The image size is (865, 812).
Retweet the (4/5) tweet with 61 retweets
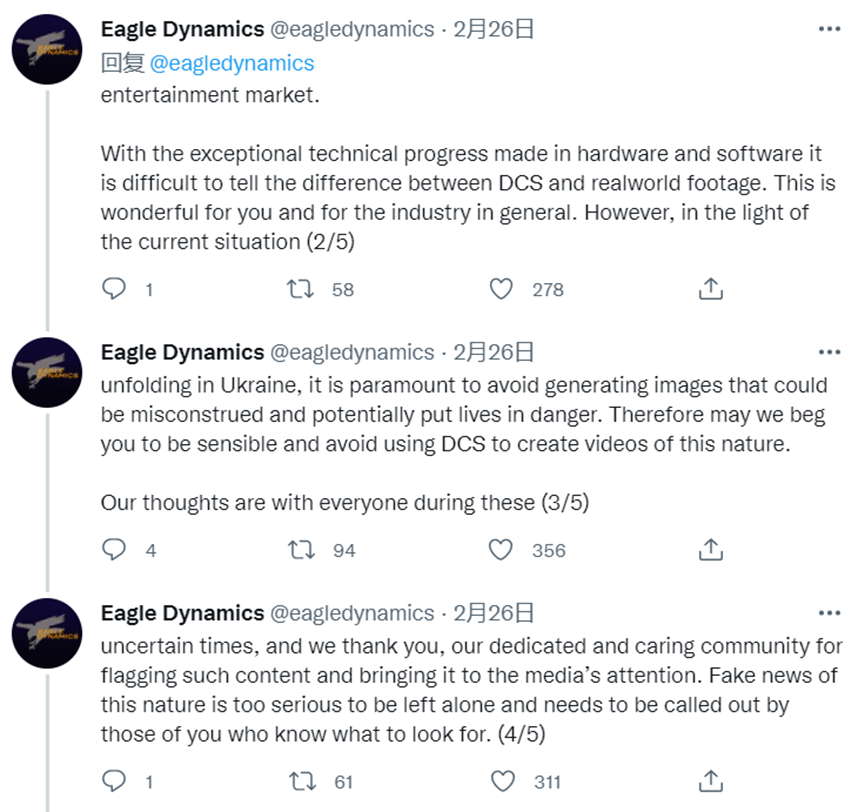point(303,782)
